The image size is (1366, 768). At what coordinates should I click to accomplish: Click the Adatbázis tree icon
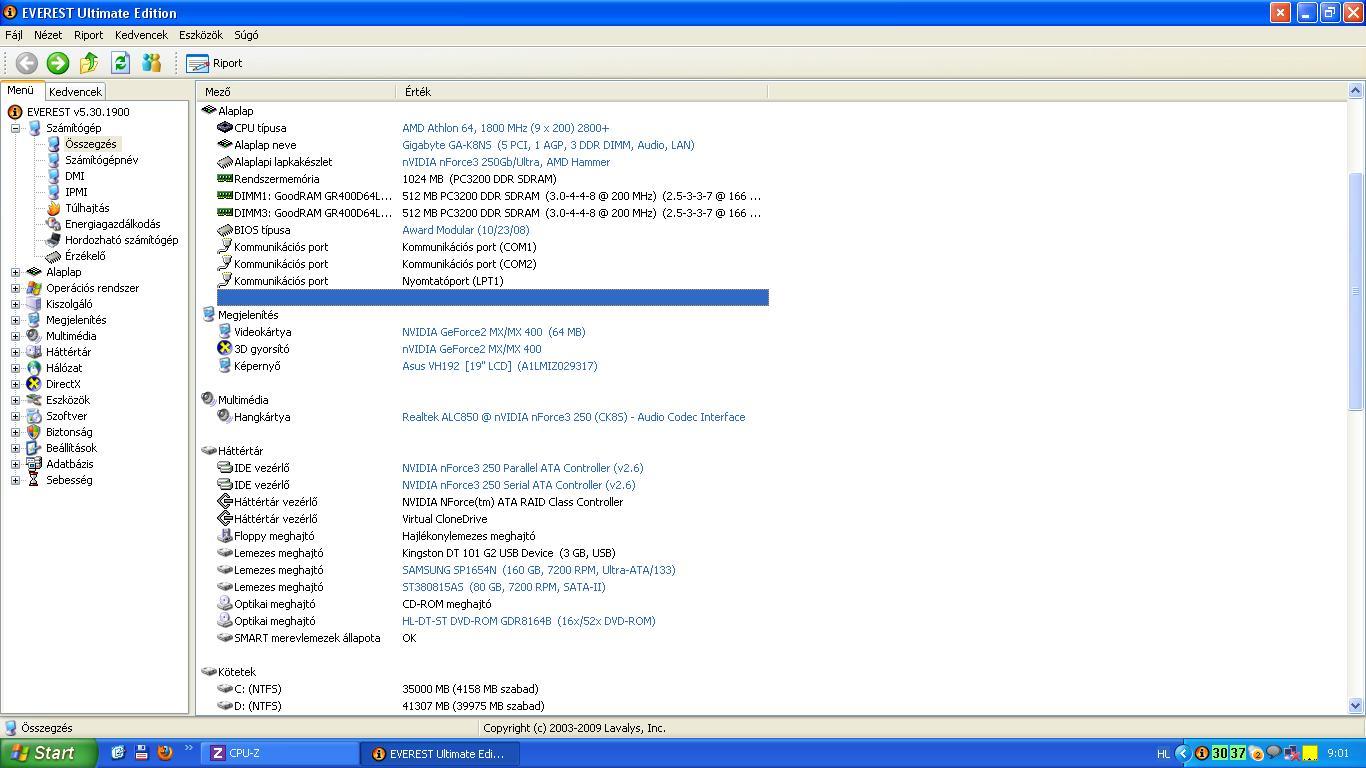coord(34,464)
